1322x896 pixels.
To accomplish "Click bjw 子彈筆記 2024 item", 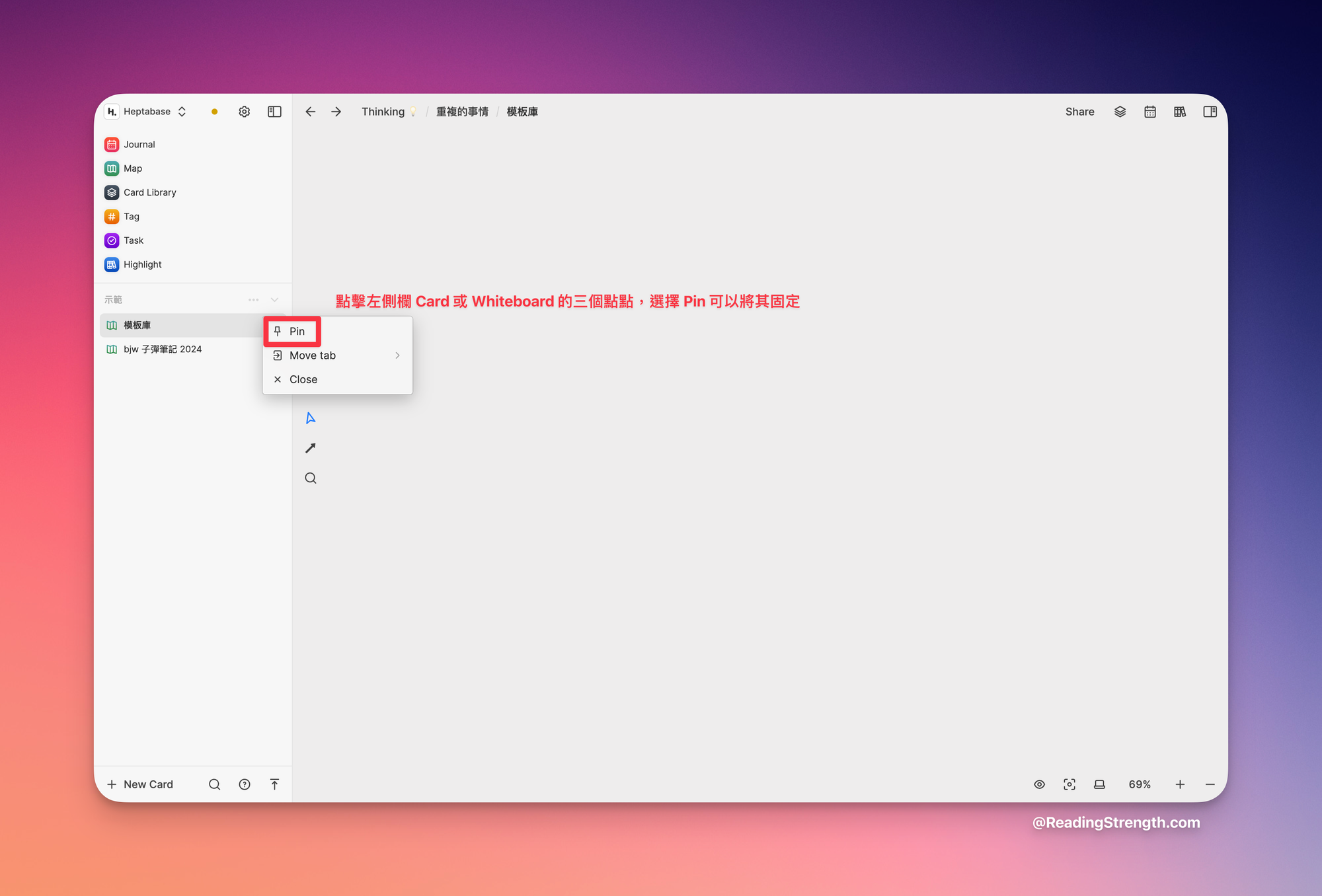I will [162, 348].
